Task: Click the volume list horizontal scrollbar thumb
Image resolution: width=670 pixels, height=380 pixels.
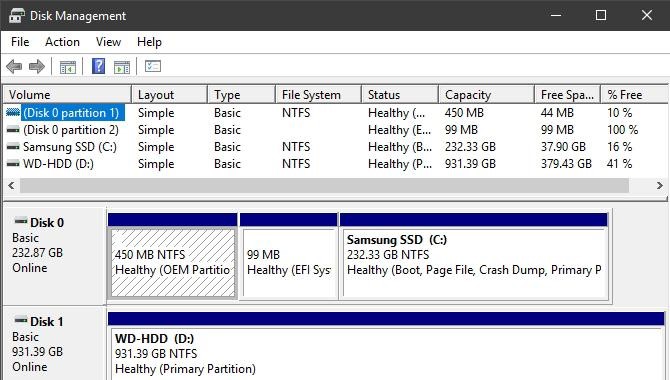Action: 324,186
